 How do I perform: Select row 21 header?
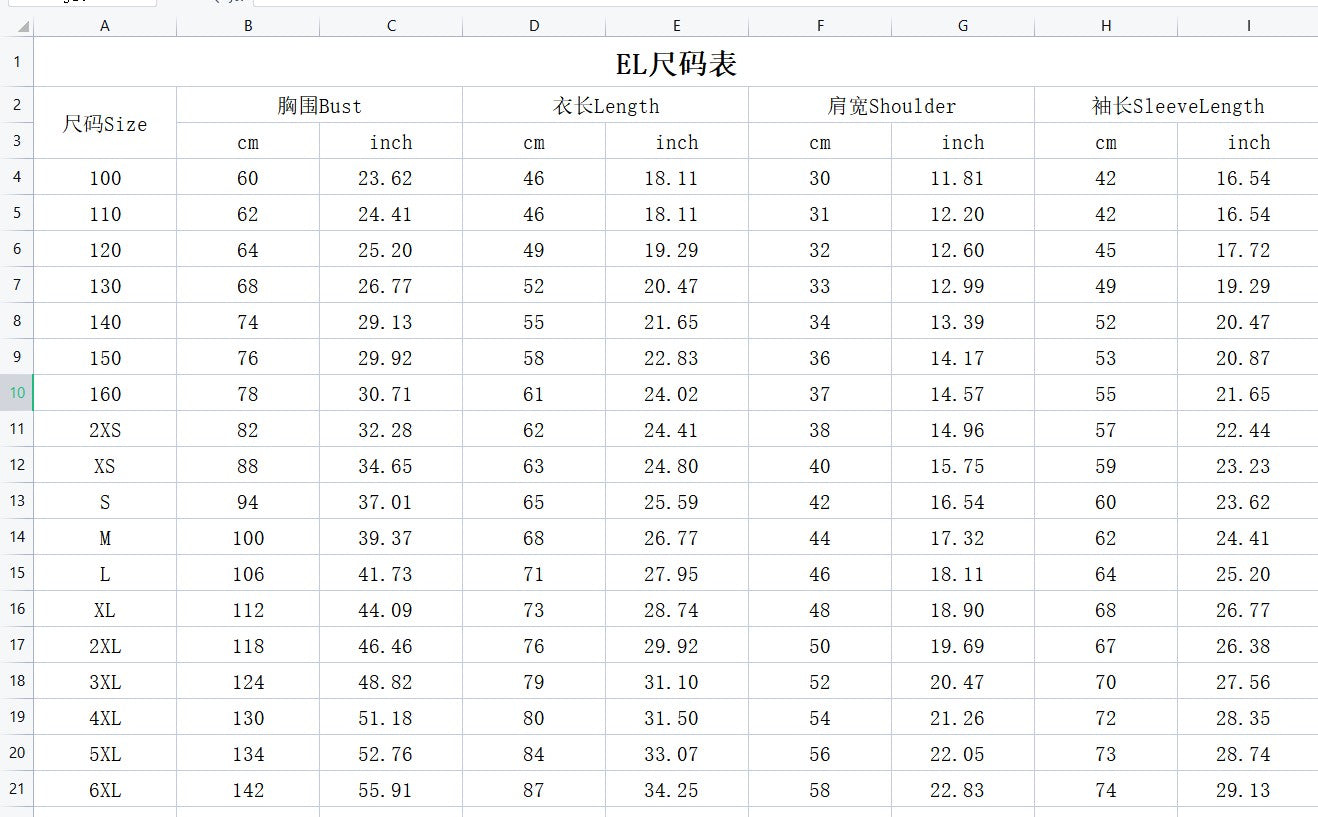pos(17,789)
